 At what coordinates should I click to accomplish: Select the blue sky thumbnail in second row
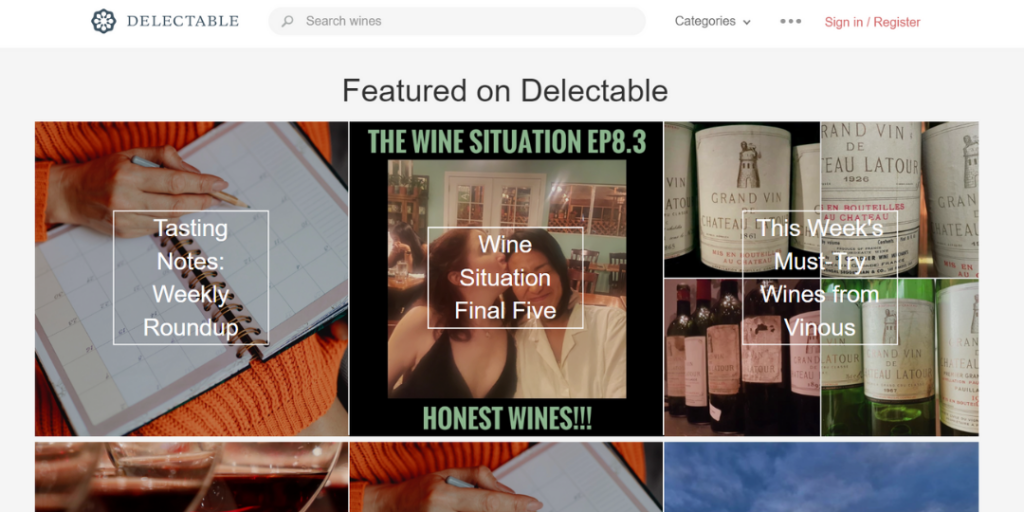click(821, 477)
